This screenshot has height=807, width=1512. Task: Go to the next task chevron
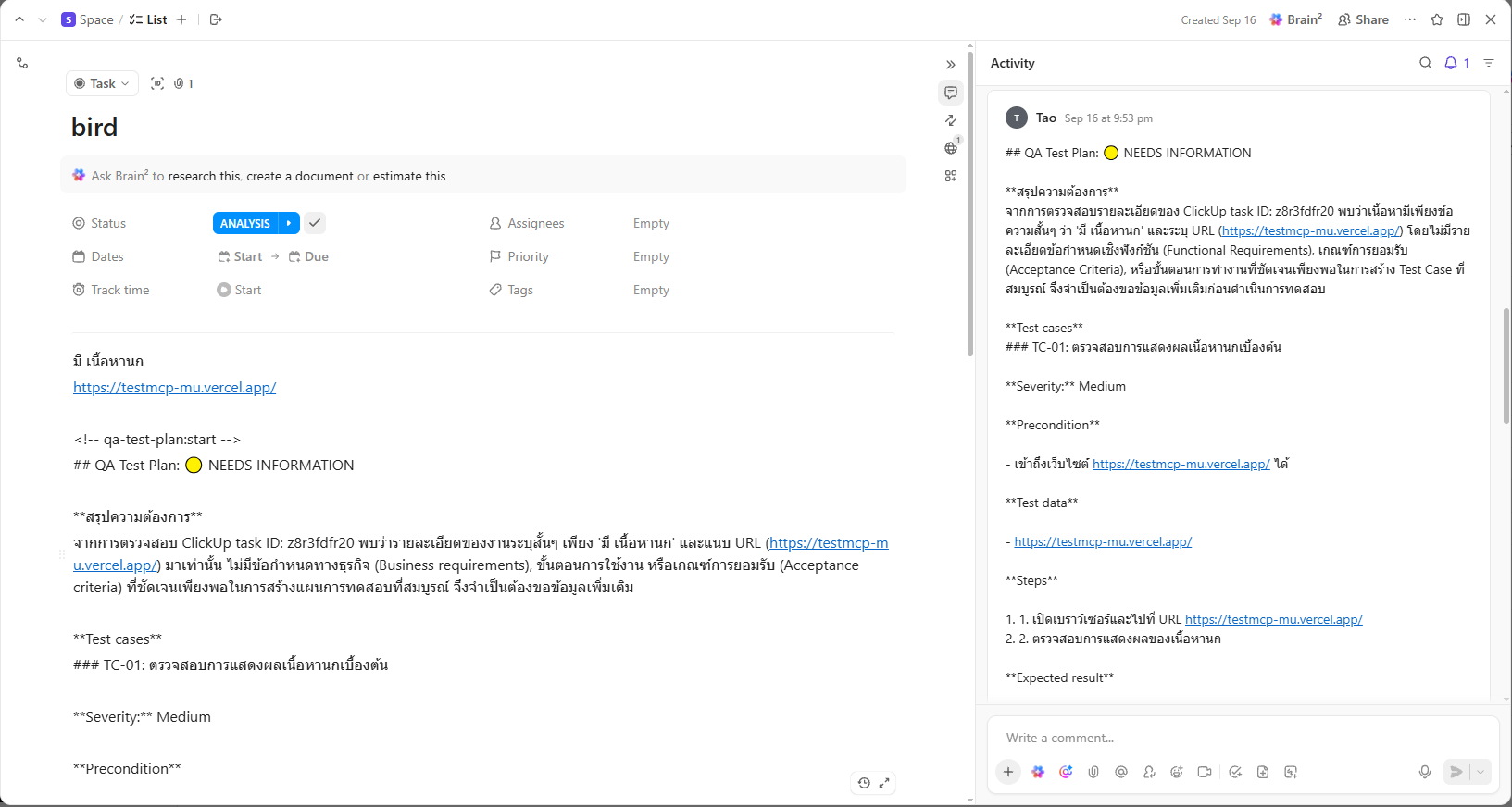coord(43,19)
